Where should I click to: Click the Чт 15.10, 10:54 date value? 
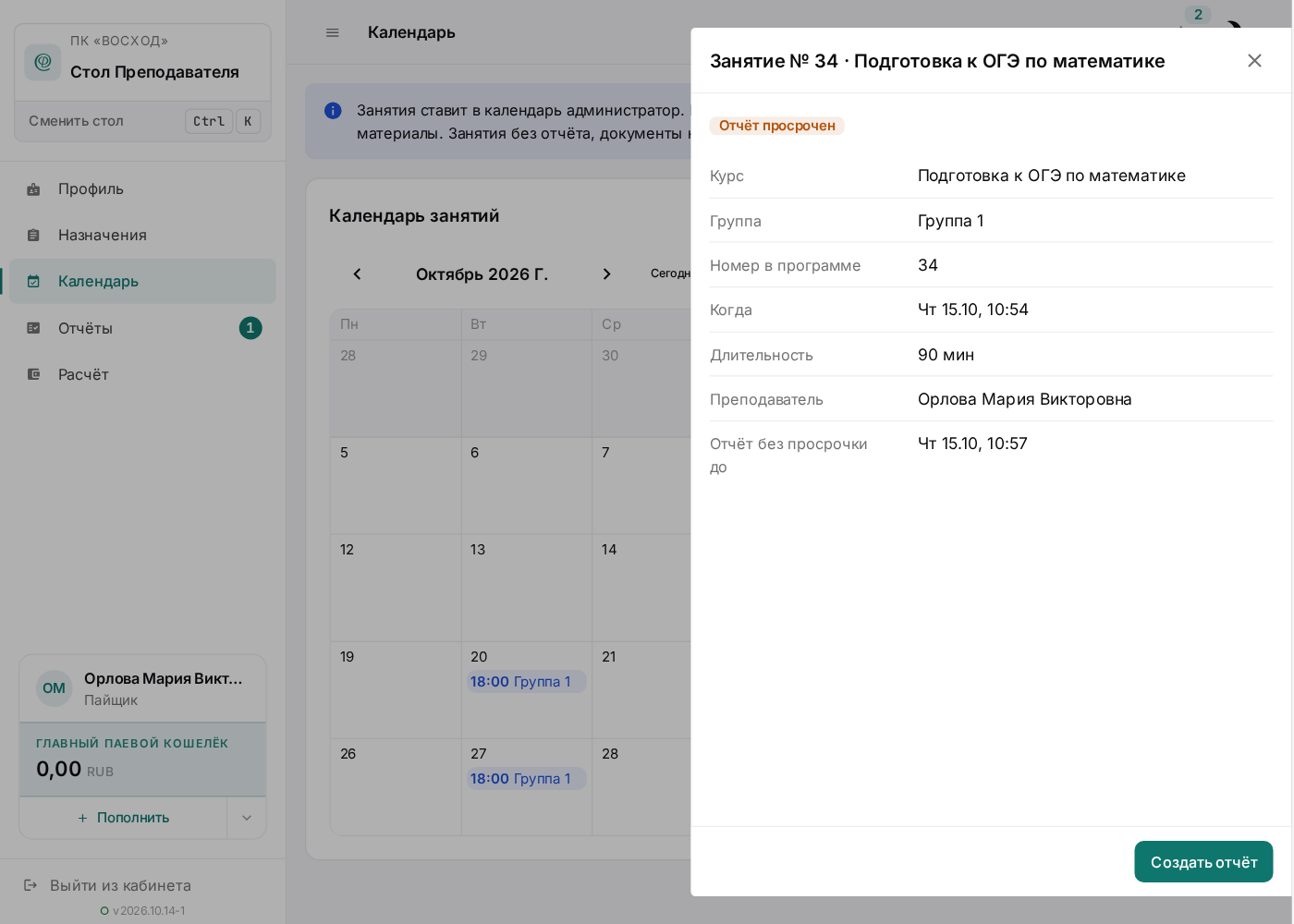tap(973, 310)
